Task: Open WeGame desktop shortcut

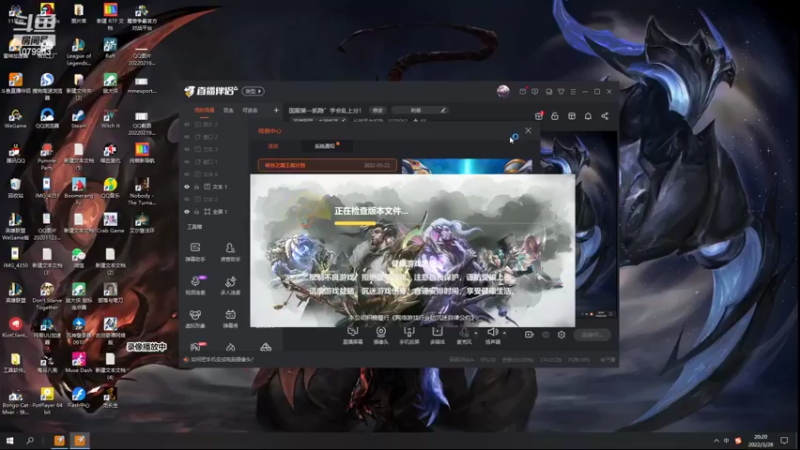Action: (15, 119)
